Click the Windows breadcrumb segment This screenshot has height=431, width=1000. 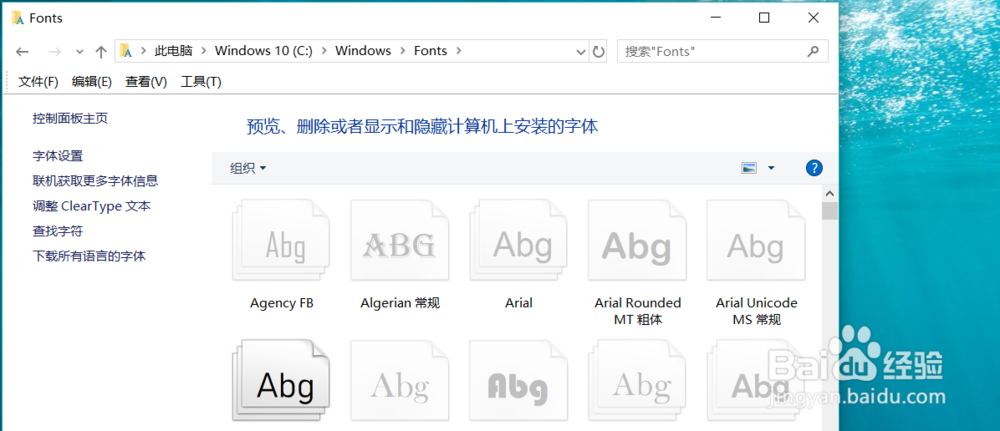[x=363, y=51]
